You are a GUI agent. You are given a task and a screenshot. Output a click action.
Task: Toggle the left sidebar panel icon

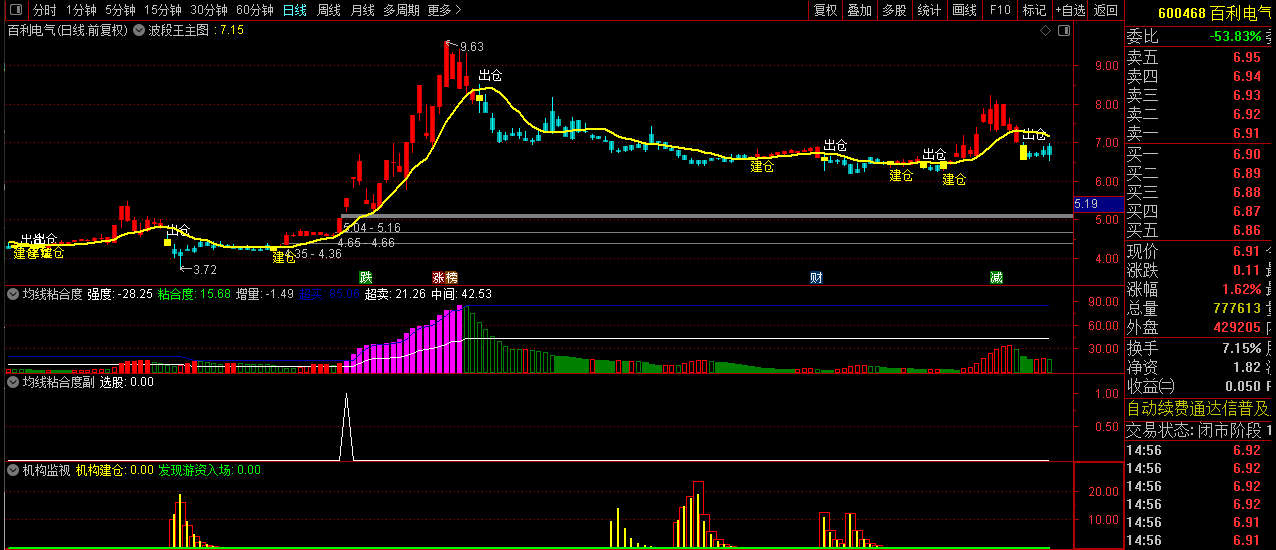15,10
